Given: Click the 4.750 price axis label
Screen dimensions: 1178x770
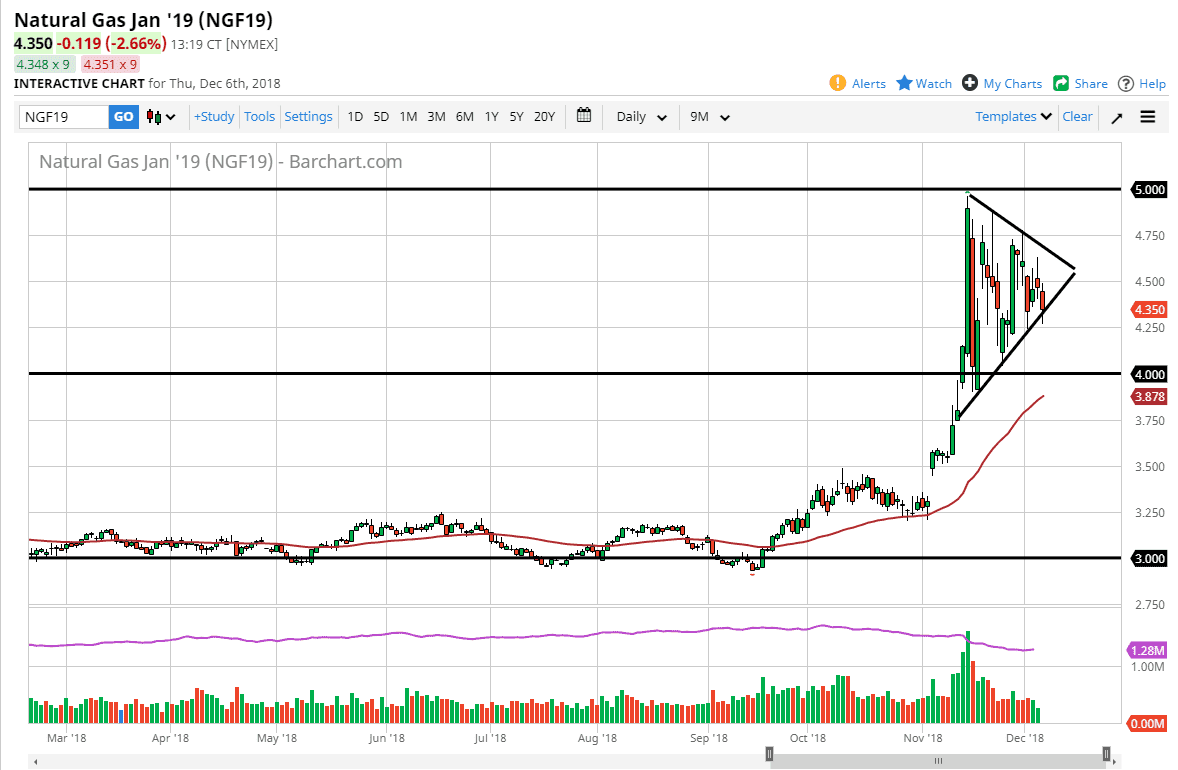Looking at the screenshot, I should pos(1149,236).
